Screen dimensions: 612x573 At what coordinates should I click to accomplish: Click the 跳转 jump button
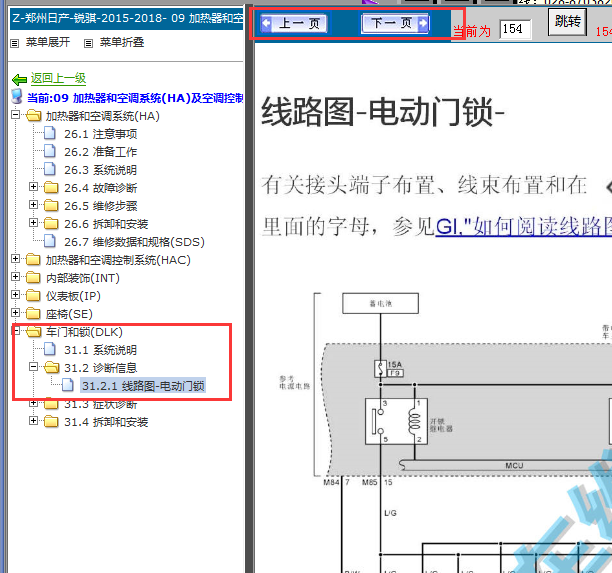click(x=568, y=22)
